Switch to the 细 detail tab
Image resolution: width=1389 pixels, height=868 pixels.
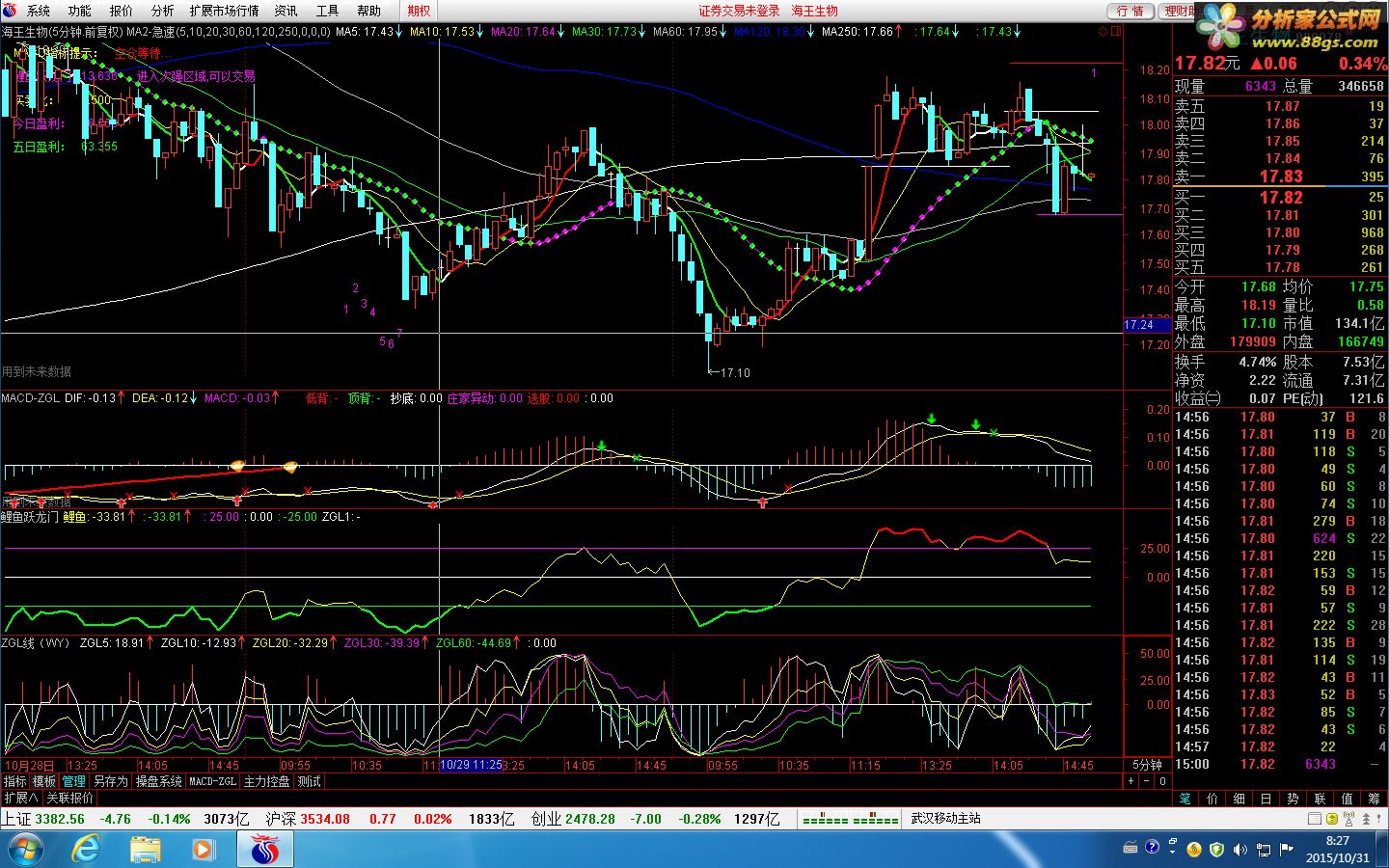1239,799
